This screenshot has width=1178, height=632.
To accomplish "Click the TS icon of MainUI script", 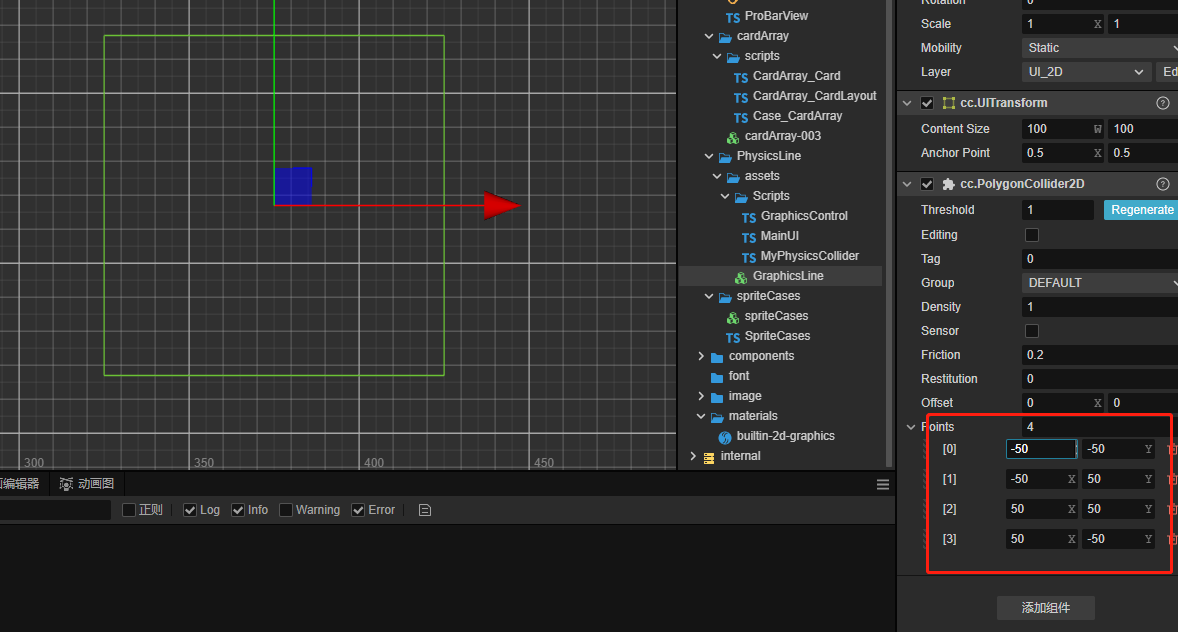I will [x=748, y=237].
